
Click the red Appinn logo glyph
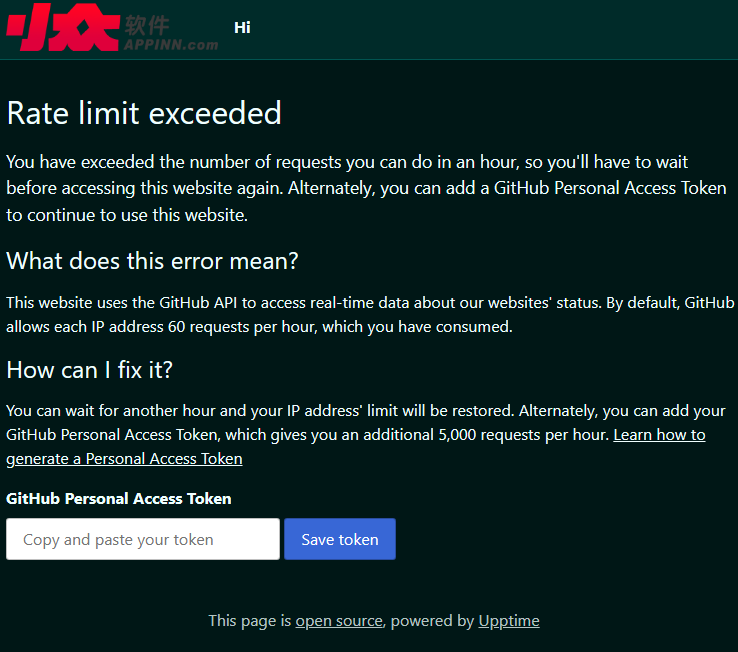click(62, 28)
